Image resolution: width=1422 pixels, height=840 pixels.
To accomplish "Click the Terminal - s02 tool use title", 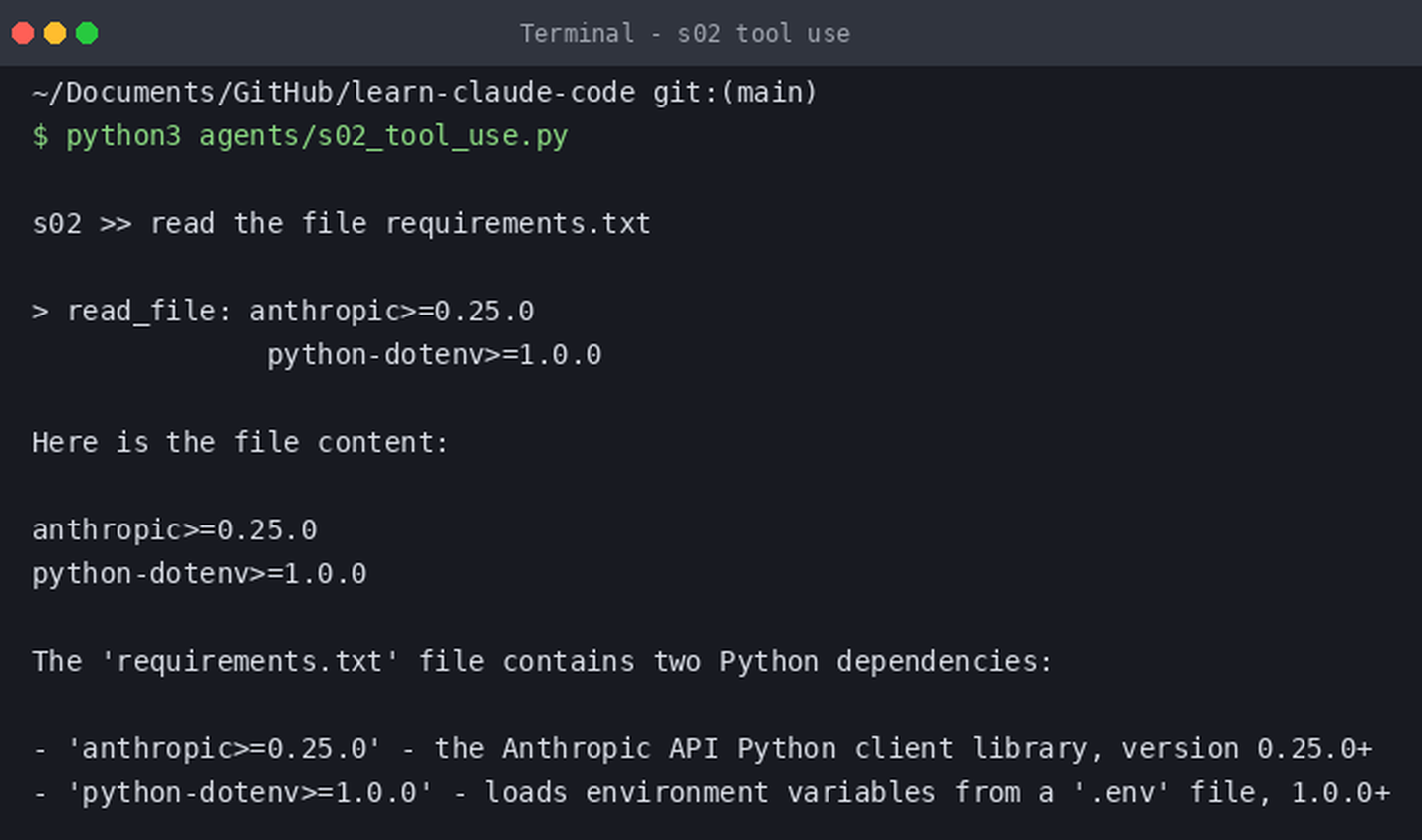I will coord(684,33).
